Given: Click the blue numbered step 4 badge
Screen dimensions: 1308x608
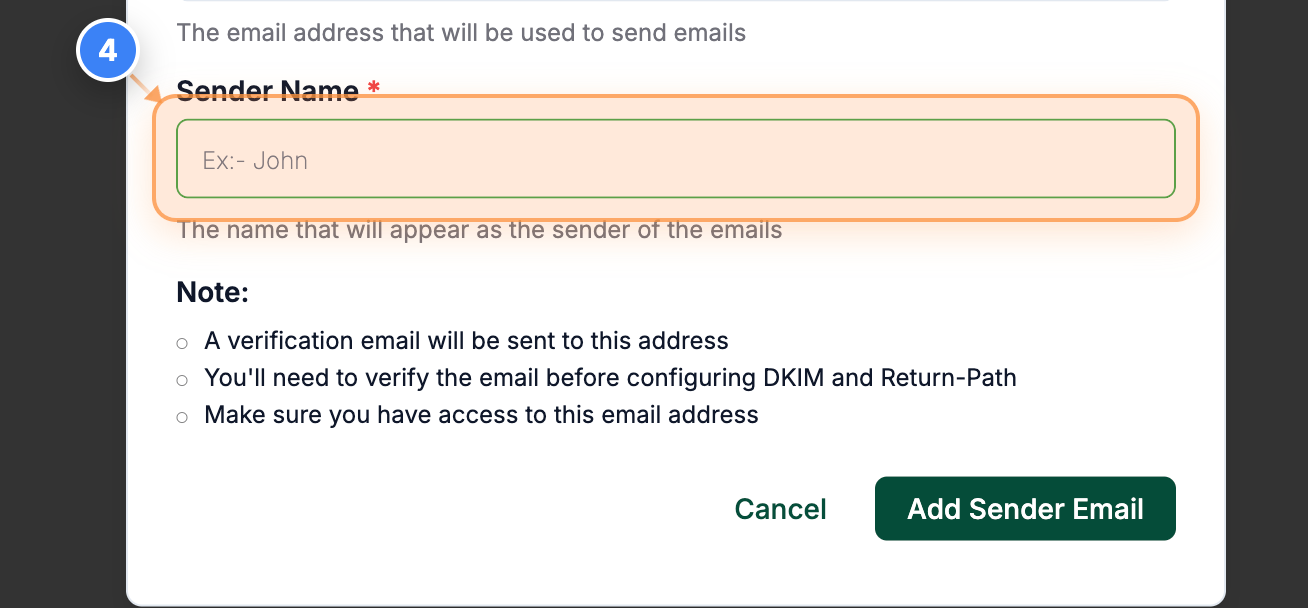Looking at the screenshot, I should (107, 50).
